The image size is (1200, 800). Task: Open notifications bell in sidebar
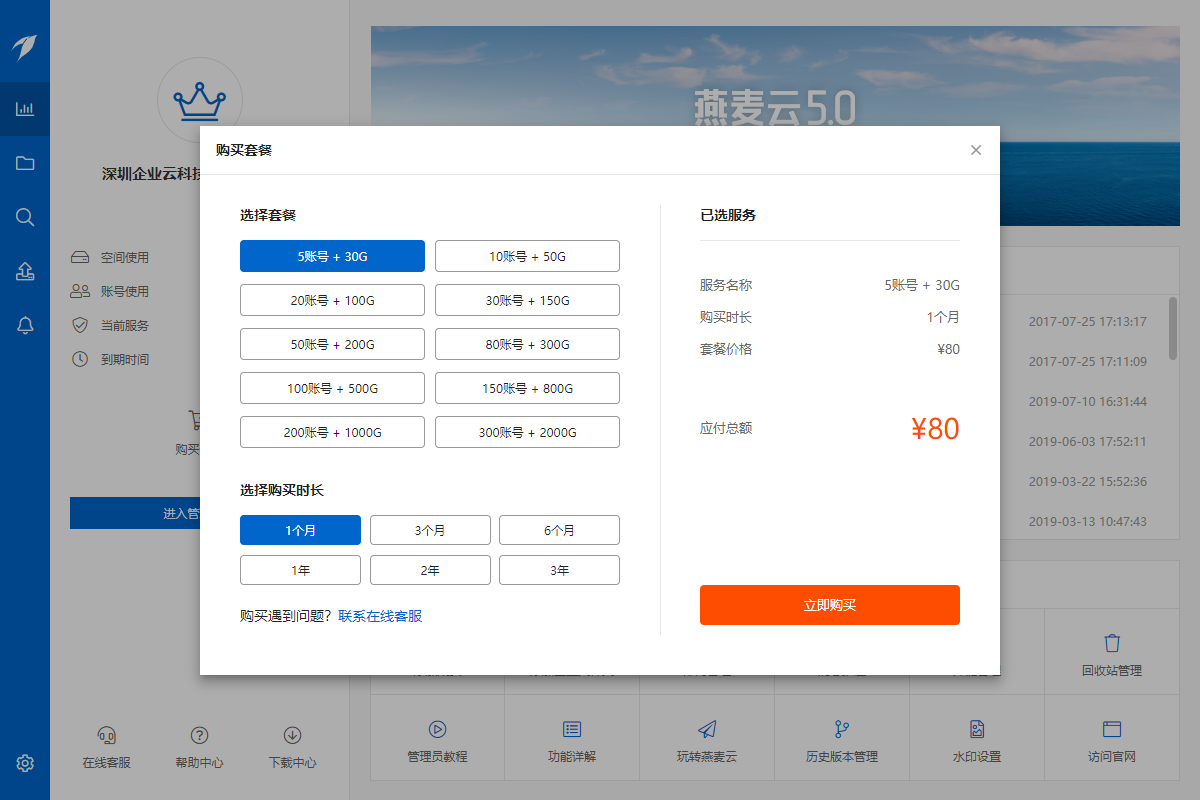pyautogui.click(x=25, y=325)
